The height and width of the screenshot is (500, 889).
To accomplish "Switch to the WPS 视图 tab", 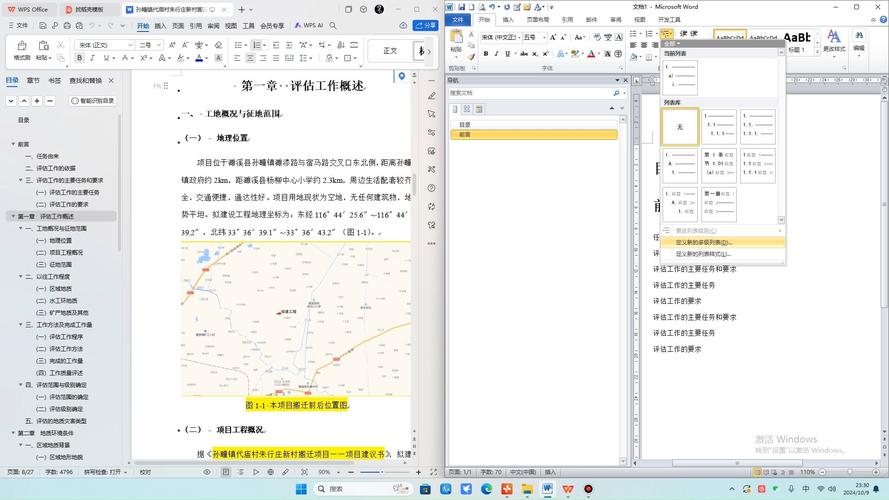I will pos(231,26).
